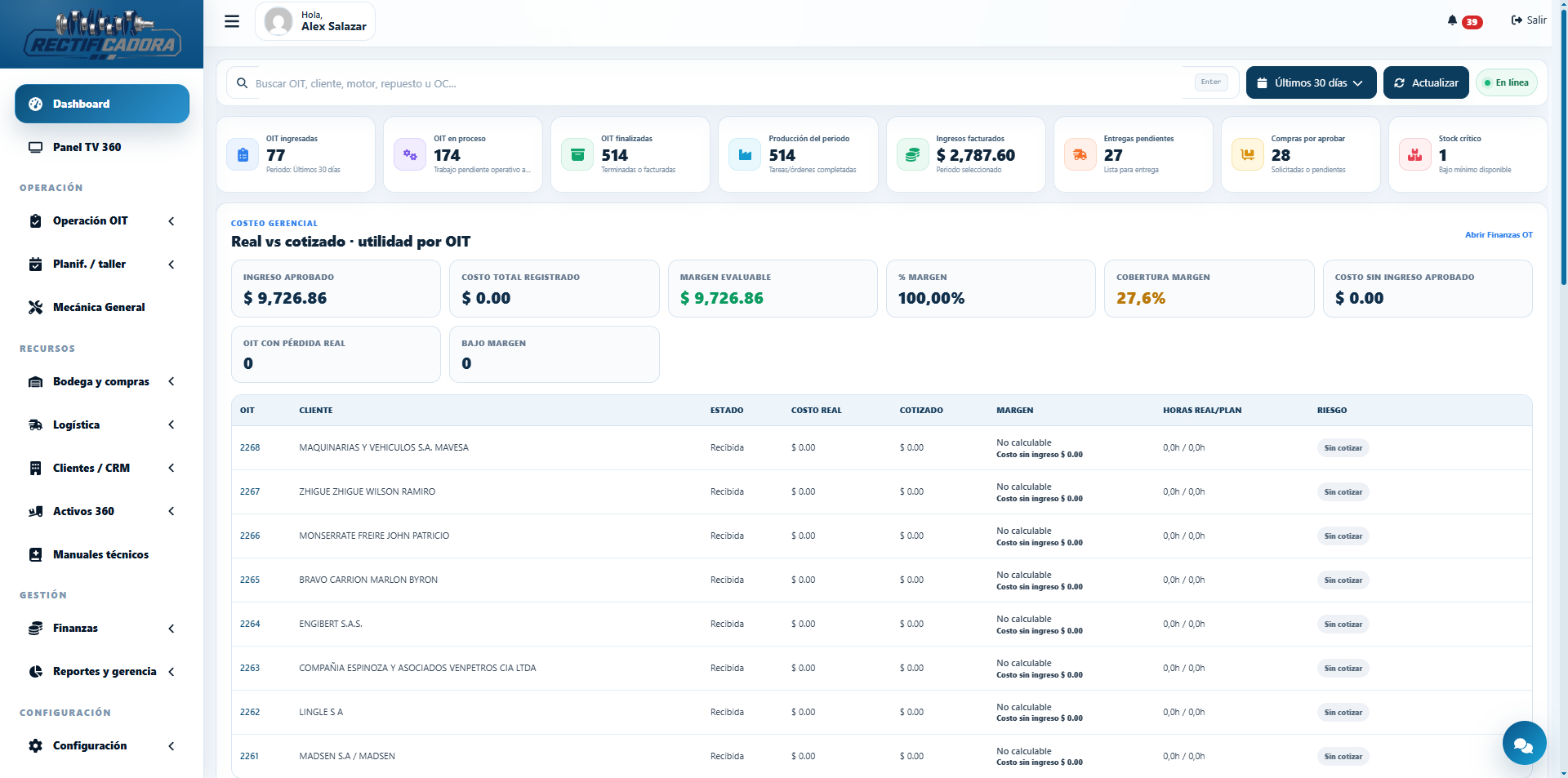This screenshot has height=778, width=1568.
Task: Click the user avatar for Alex Salazar
Action: (278, 21)
